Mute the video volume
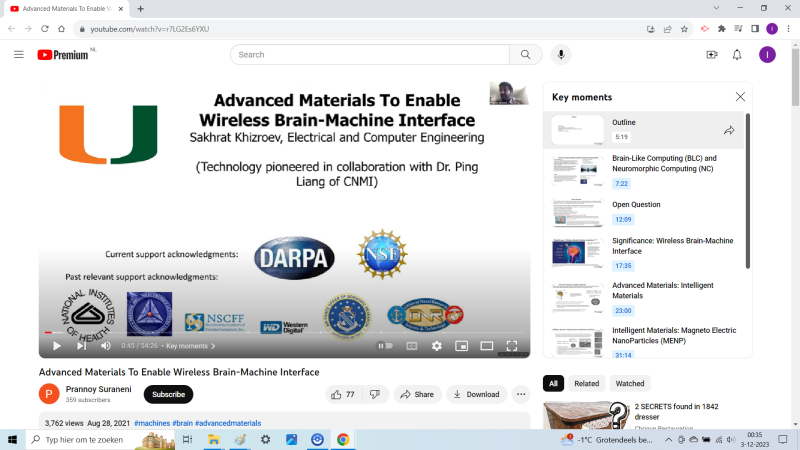Viewport: 800px width, 450px height. pos(106,346)
